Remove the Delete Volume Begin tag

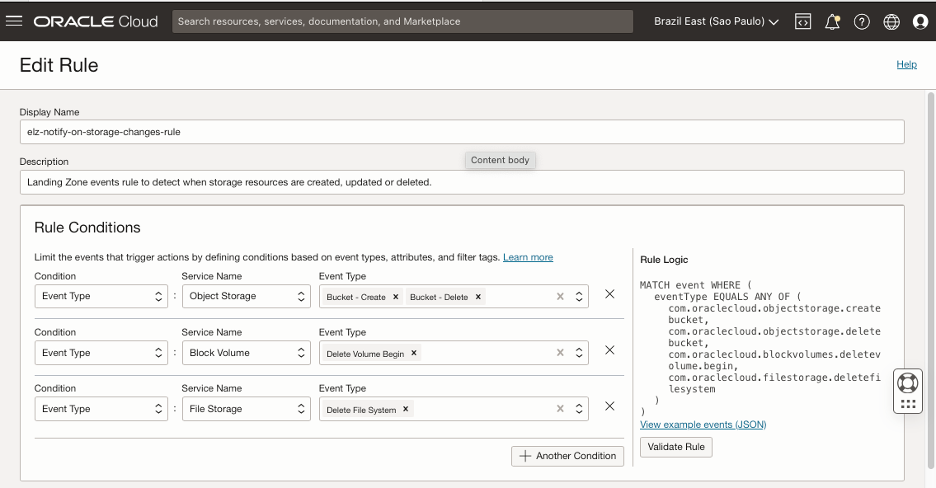click(414, 353)
